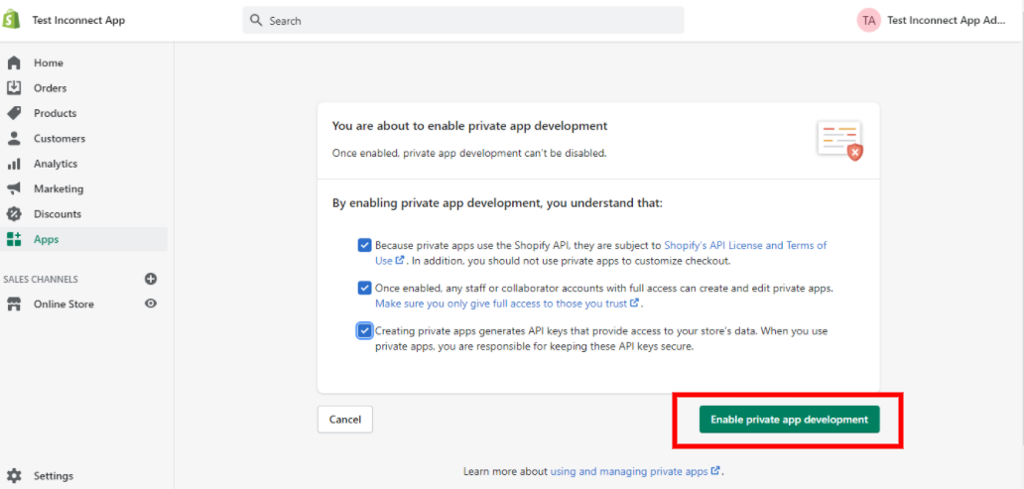1024x489 pixels.
Task: Click 'You are about to enable' heading
Action: pos(470,125)
